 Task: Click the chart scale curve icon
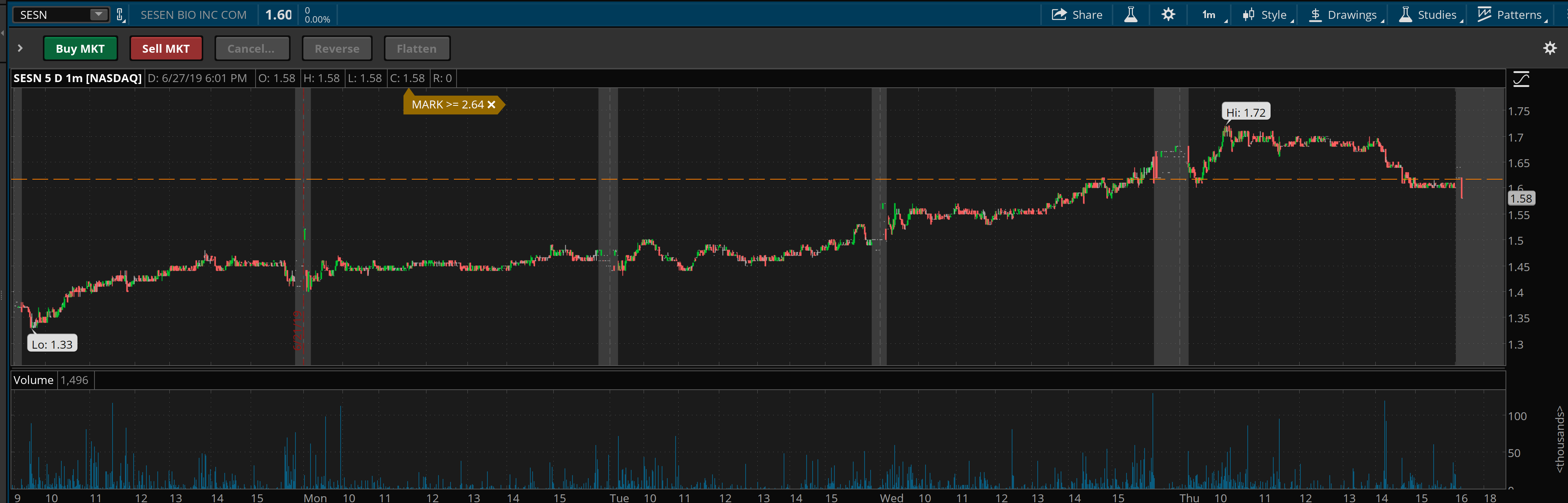1521,79
